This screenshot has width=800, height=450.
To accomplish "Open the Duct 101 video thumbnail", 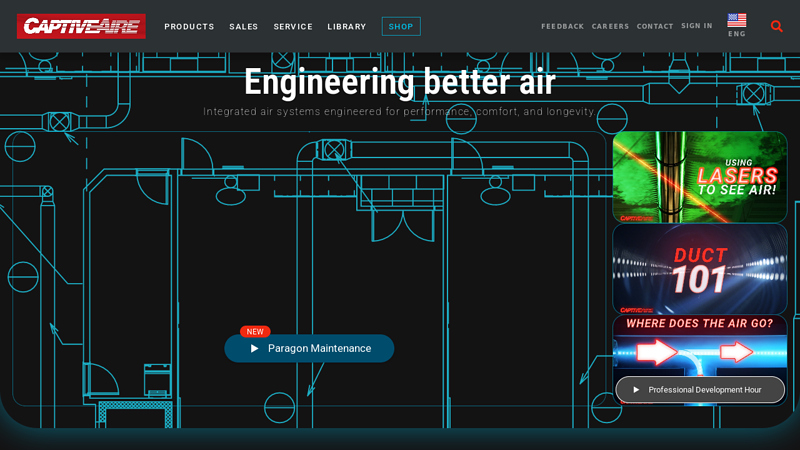I will click(x=699, y=268).
